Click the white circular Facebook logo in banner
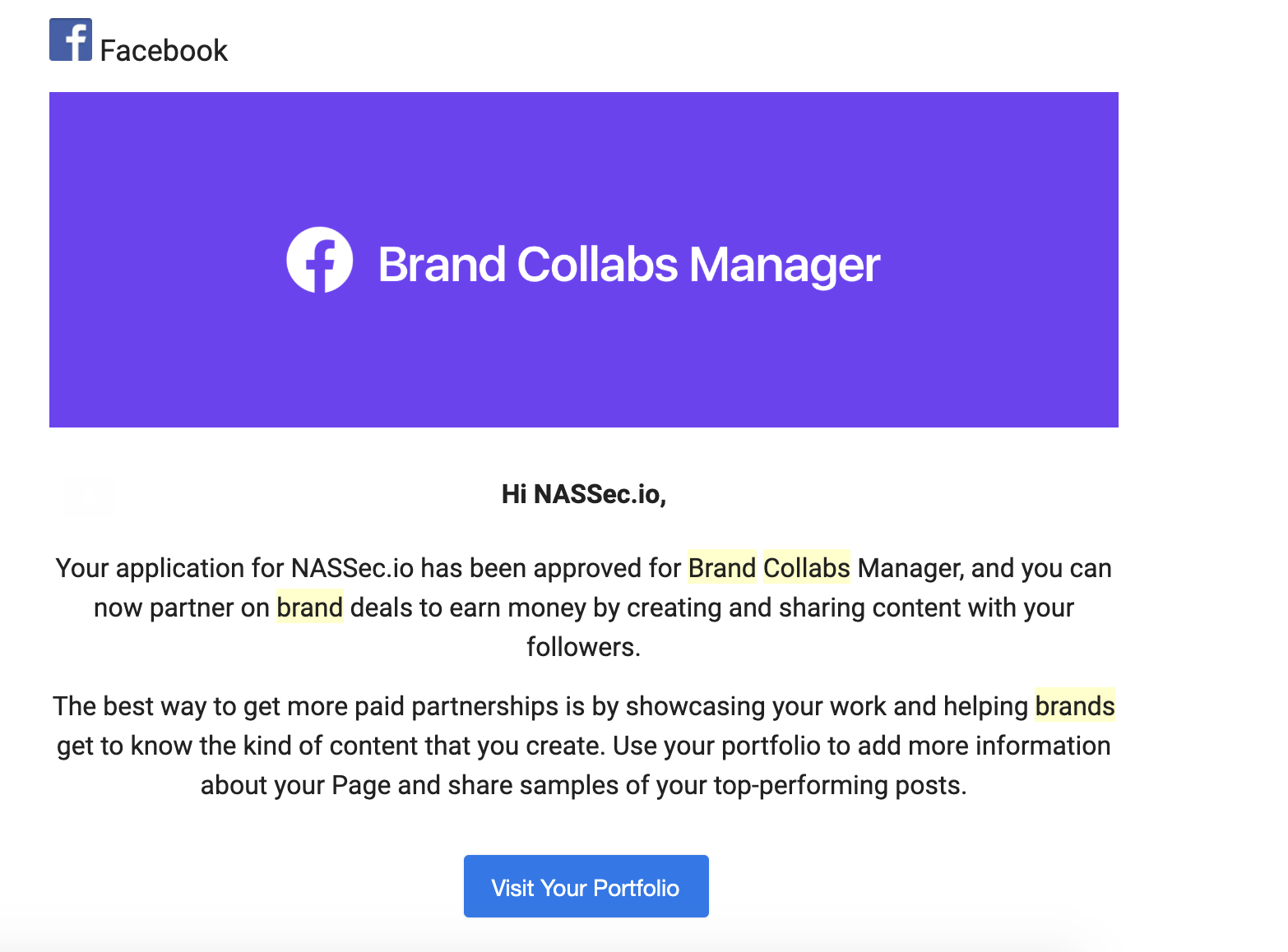This screenshot has width=1288, height=952. coord(319,260)
